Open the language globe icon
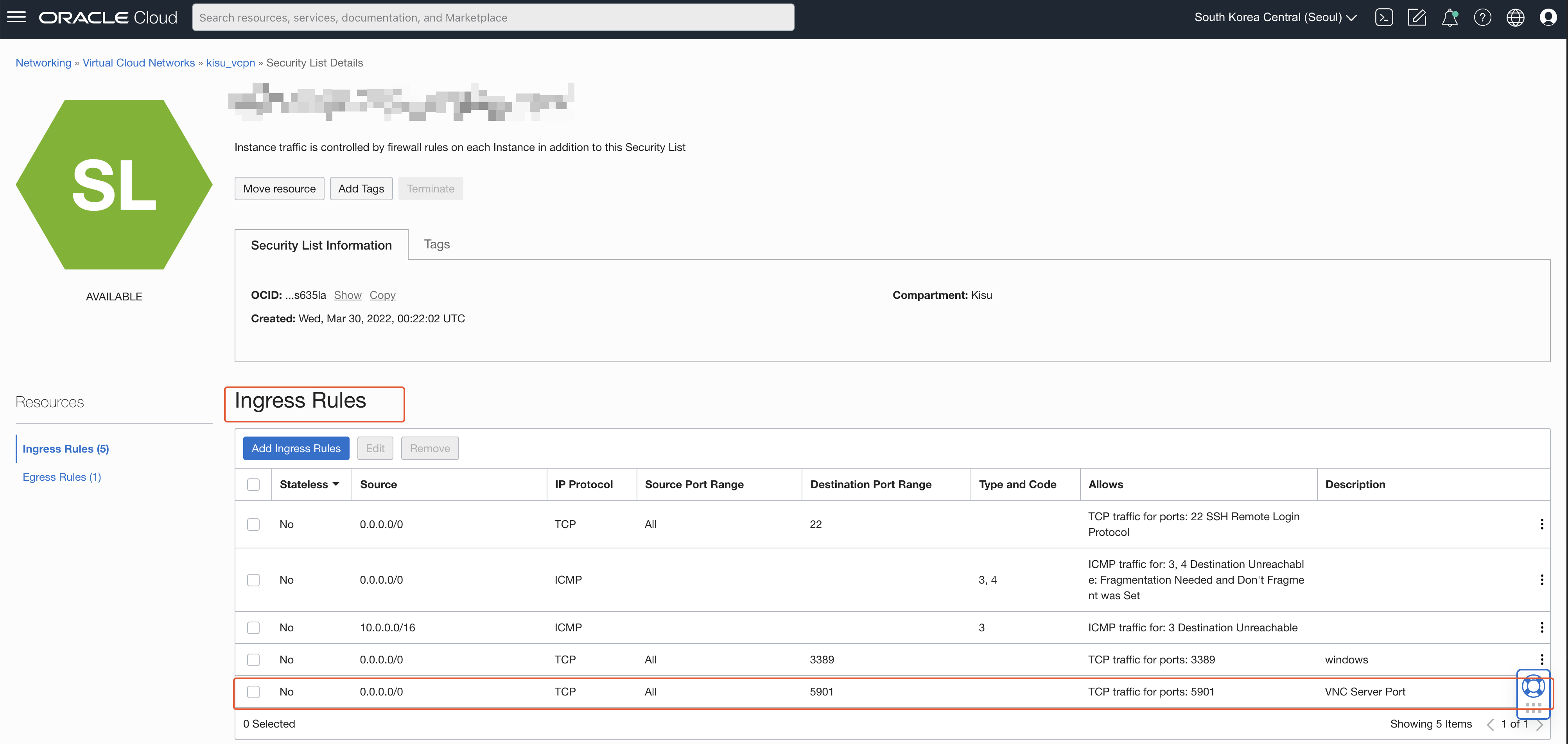Viewport: 1568px width, 744px height. pyautogui.click(x=1515, y=17)
